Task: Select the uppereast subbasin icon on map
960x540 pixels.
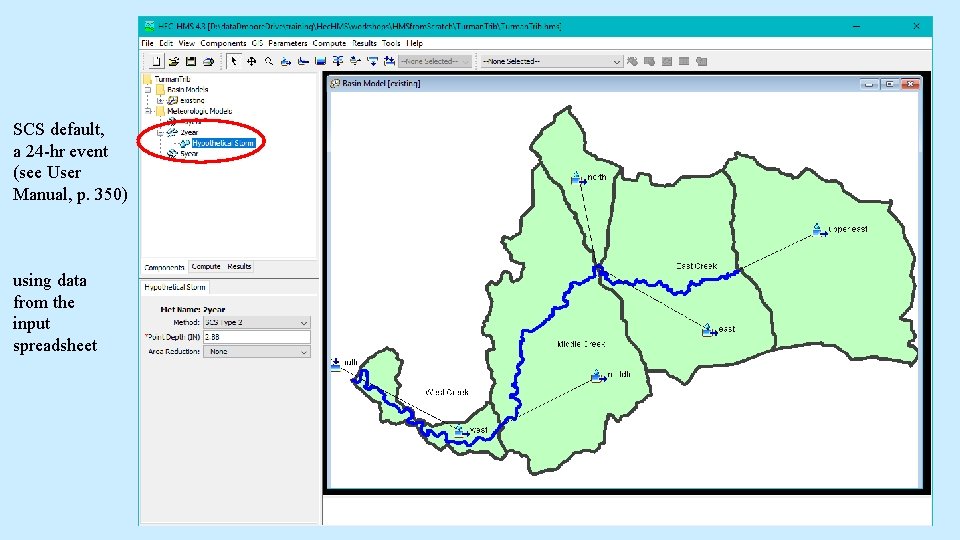Action: pos(819,230)
